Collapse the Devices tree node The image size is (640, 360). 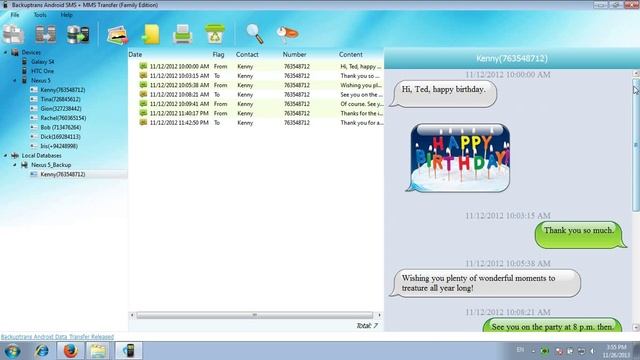[6, 52]
